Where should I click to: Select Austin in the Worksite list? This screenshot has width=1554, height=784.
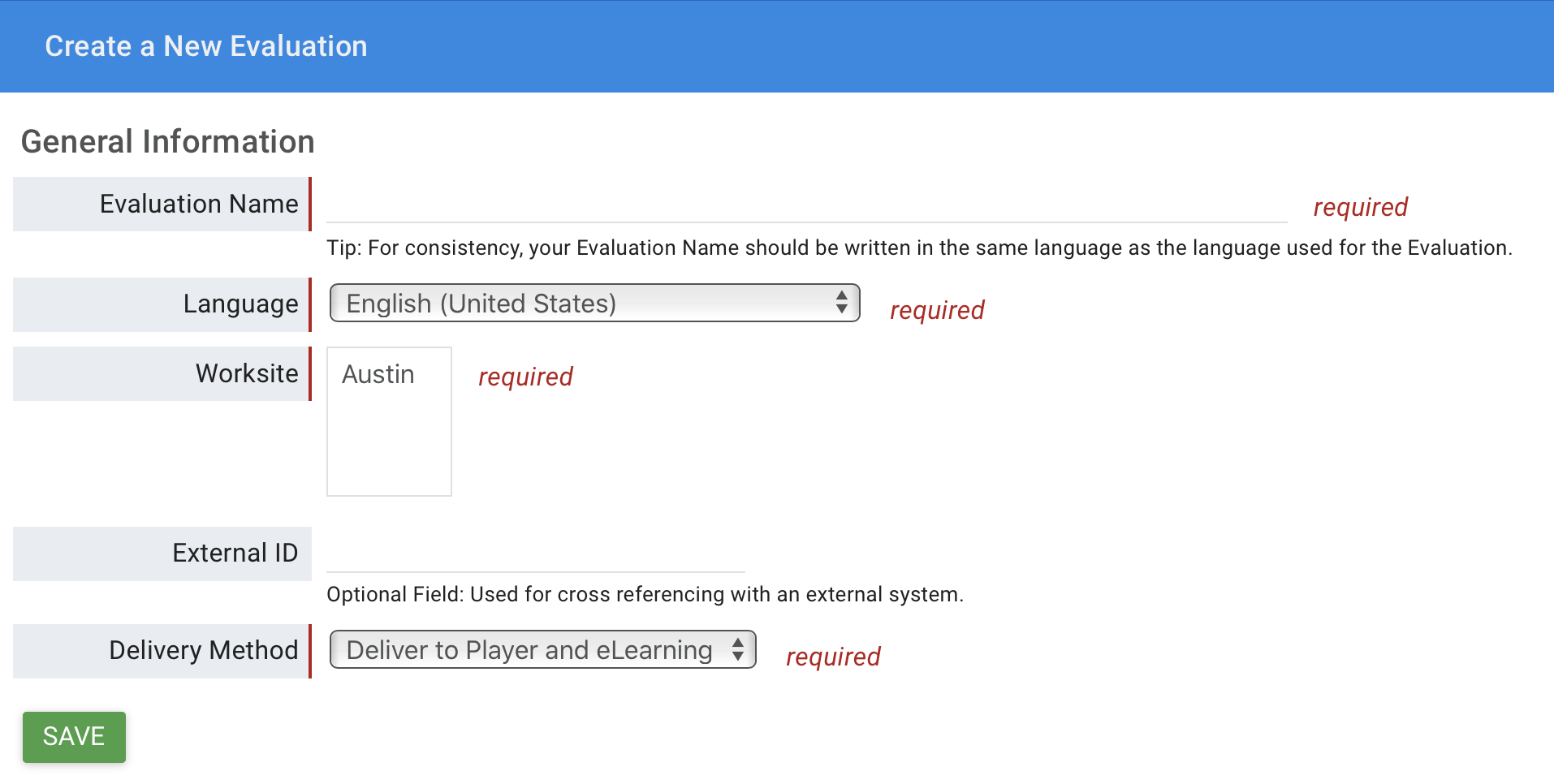[378, 374]
